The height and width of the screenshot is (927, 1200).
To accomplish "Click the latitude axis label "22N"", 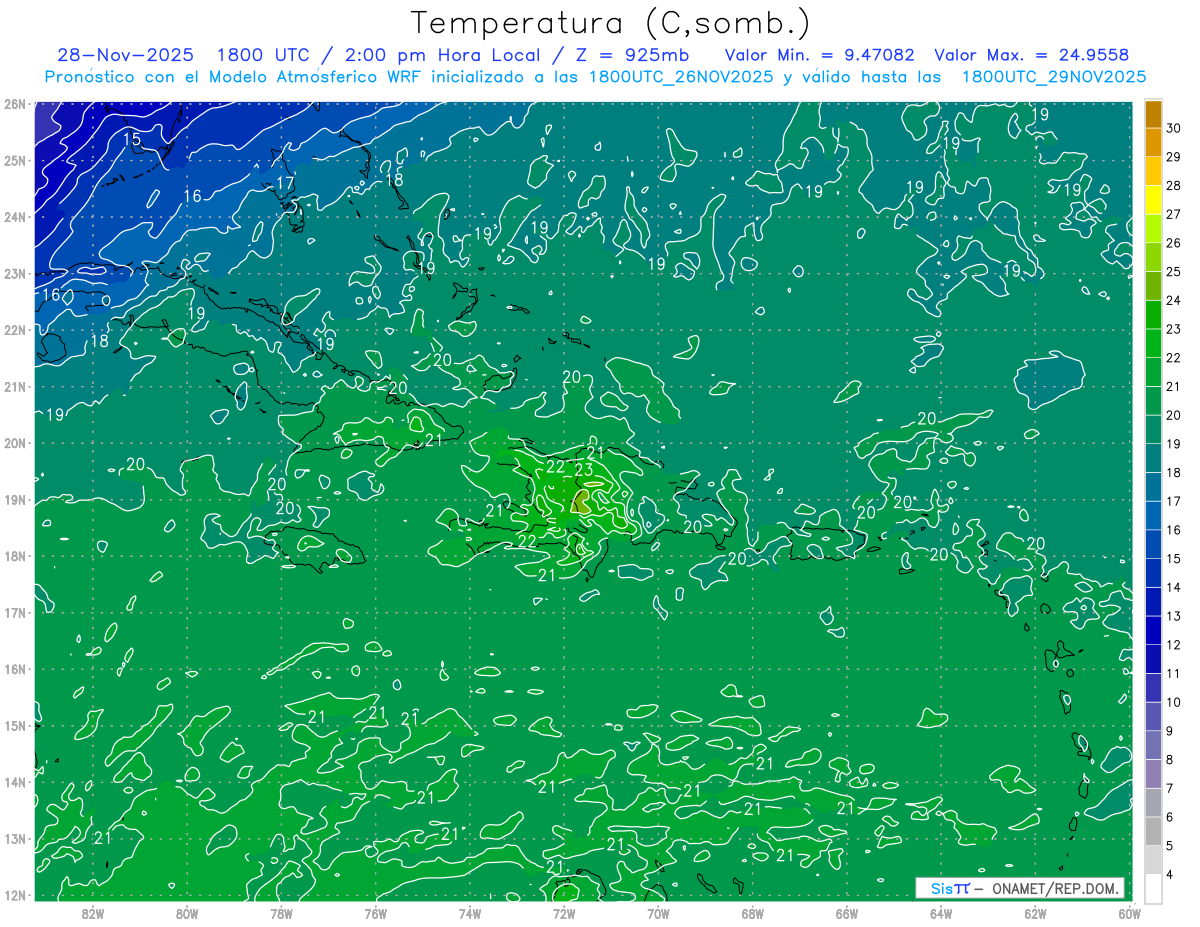I will click(x=15, y=330).
